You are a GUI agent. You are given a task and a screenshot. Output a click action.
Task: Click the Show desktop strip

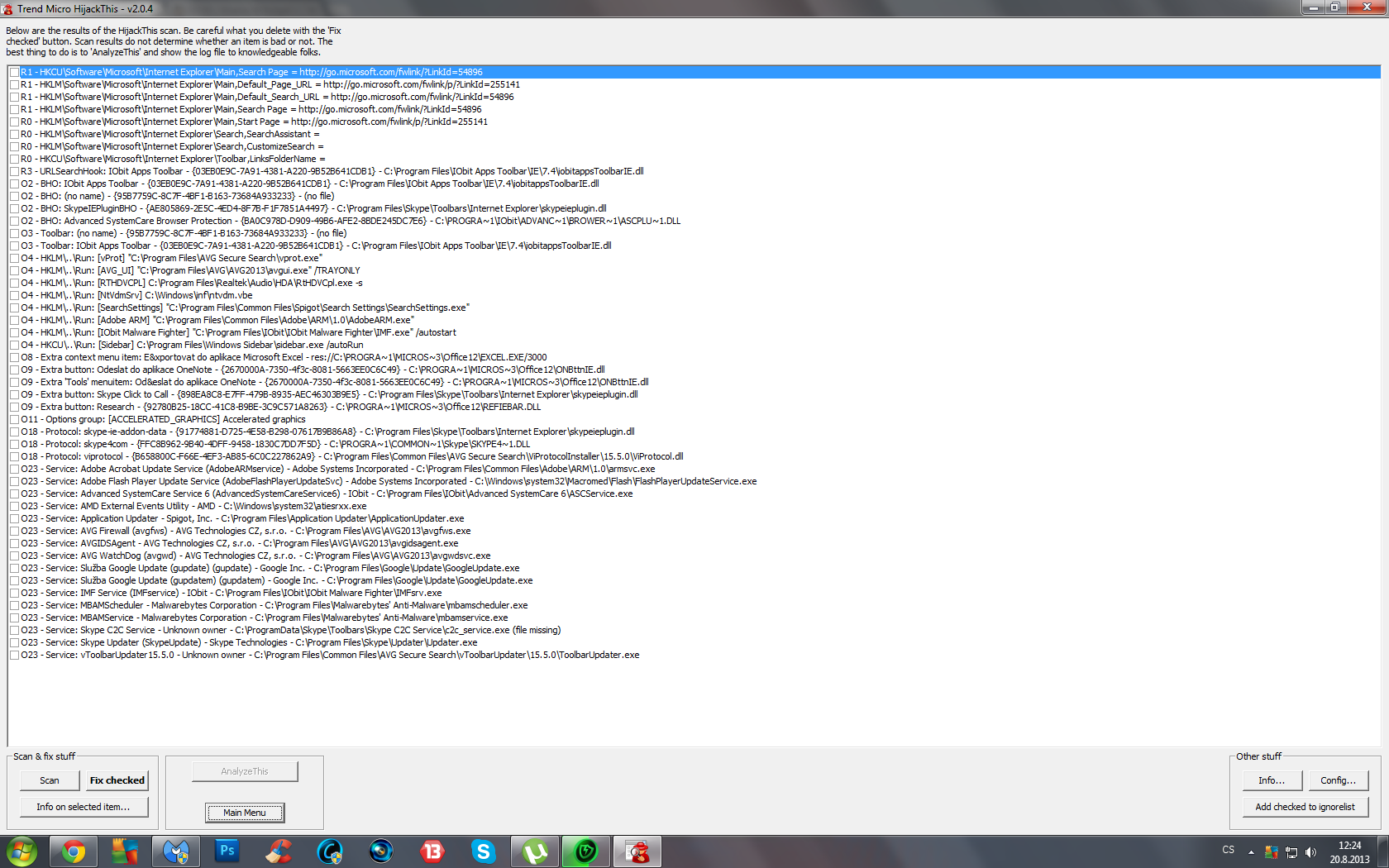1382,851
